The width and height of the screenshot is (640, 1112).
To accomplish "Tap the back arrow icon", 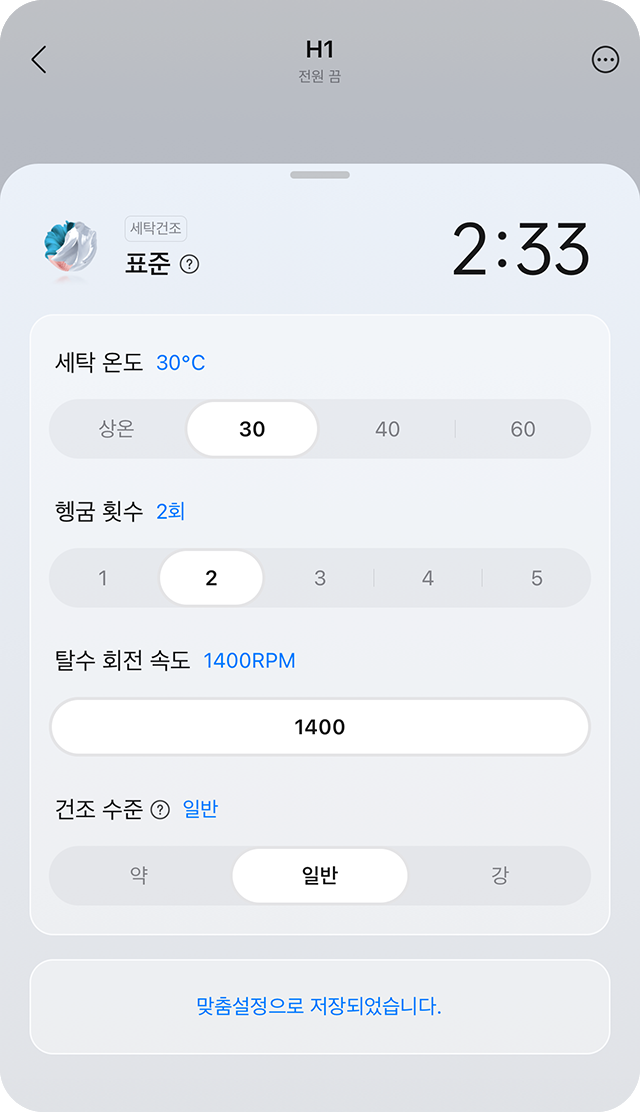I will click(x=39, y=60).
